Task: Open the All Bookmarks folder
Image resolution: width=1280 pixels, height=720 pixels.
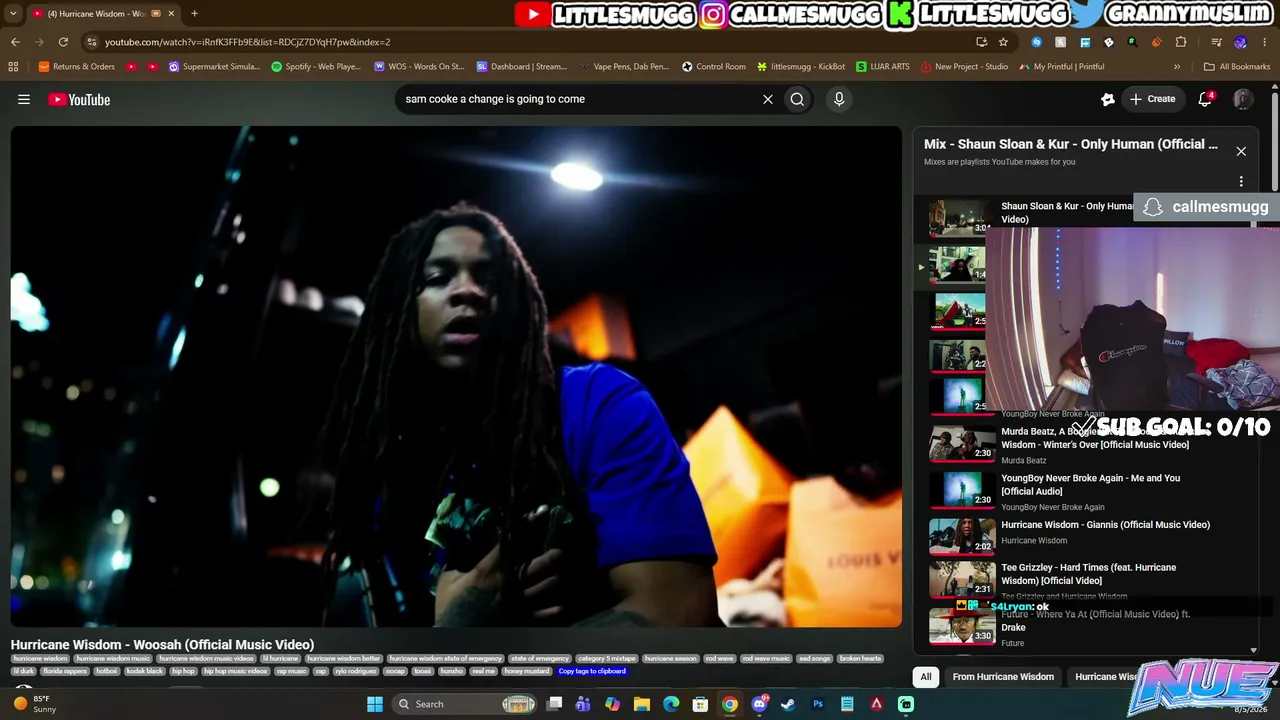Action: pos(1237,67)
